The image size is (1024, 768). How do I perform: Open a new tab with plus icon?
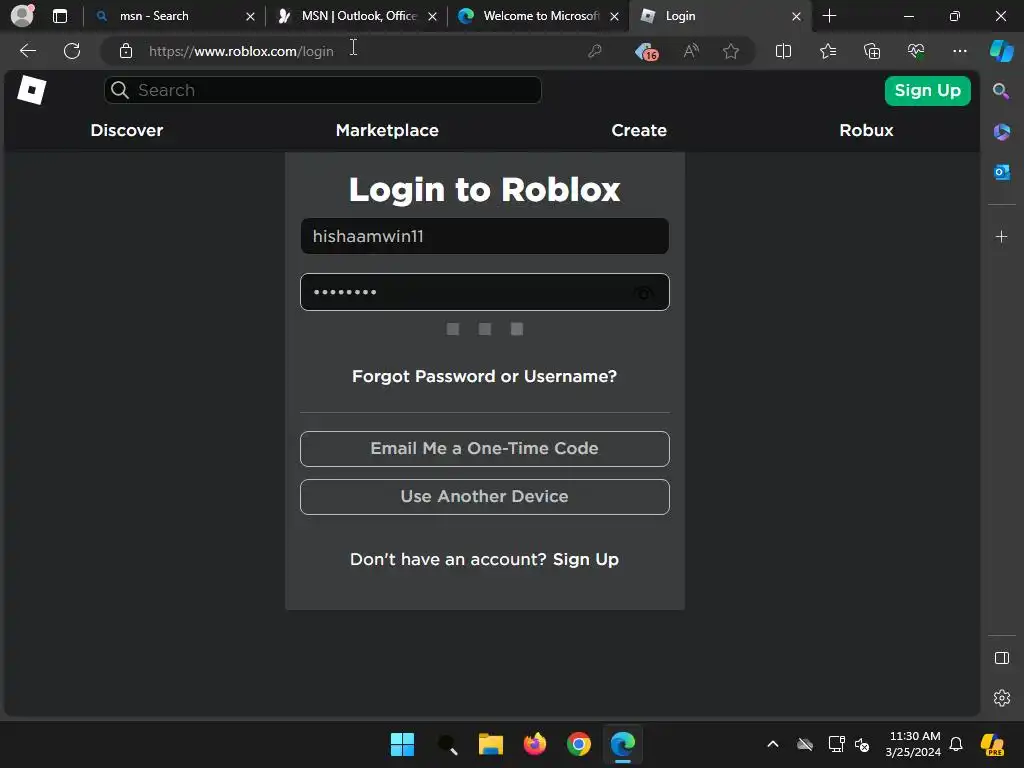[x=829, y=16]
